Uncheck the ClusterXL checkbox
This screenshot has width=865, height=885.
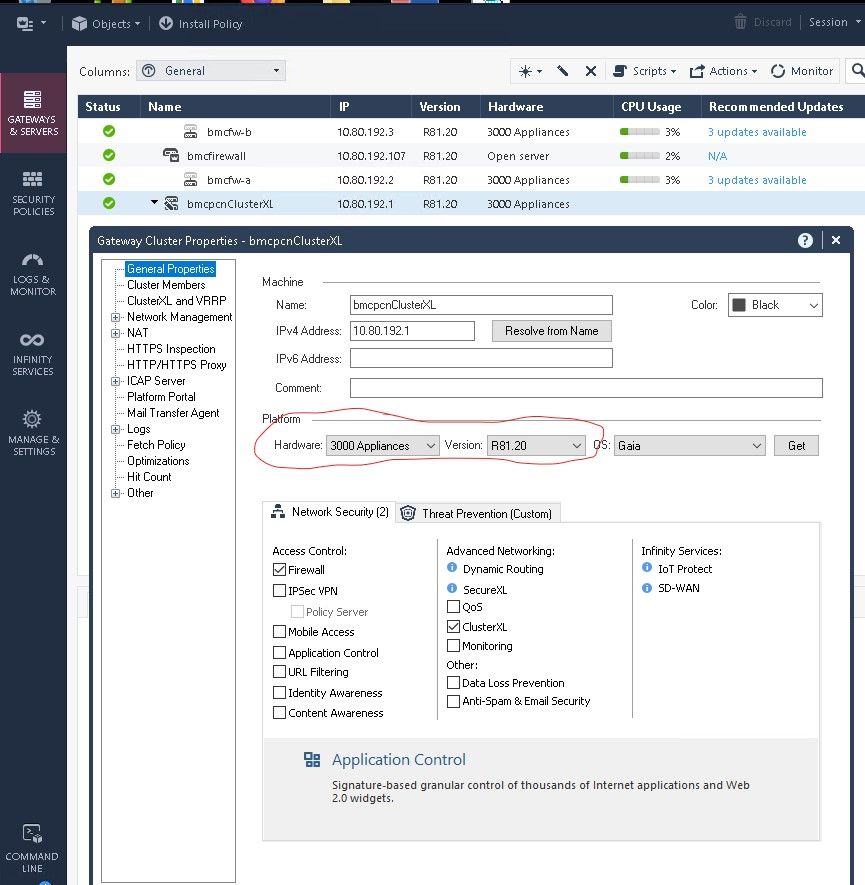pyautogui.click(x=453, y=626)
